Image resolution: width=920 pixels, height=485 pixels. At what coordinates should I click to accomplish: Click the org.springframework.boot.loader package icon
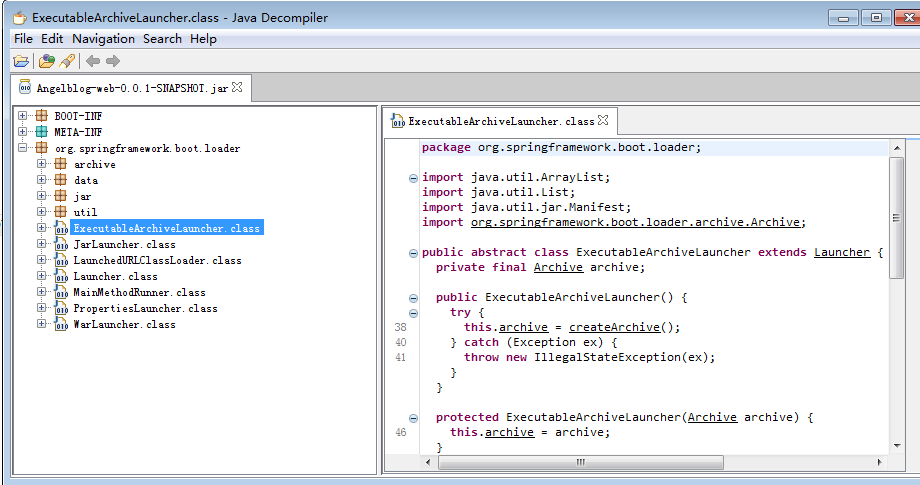[42, 148]
